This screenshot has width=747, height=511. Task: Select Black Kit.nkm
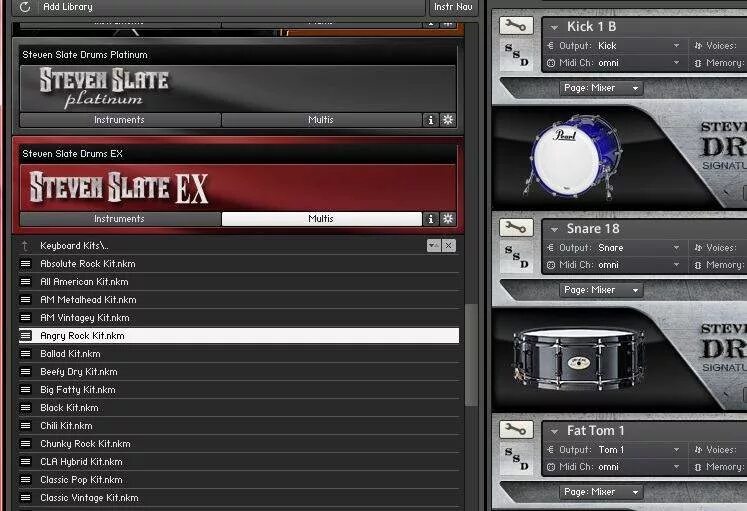click(239, 408)
